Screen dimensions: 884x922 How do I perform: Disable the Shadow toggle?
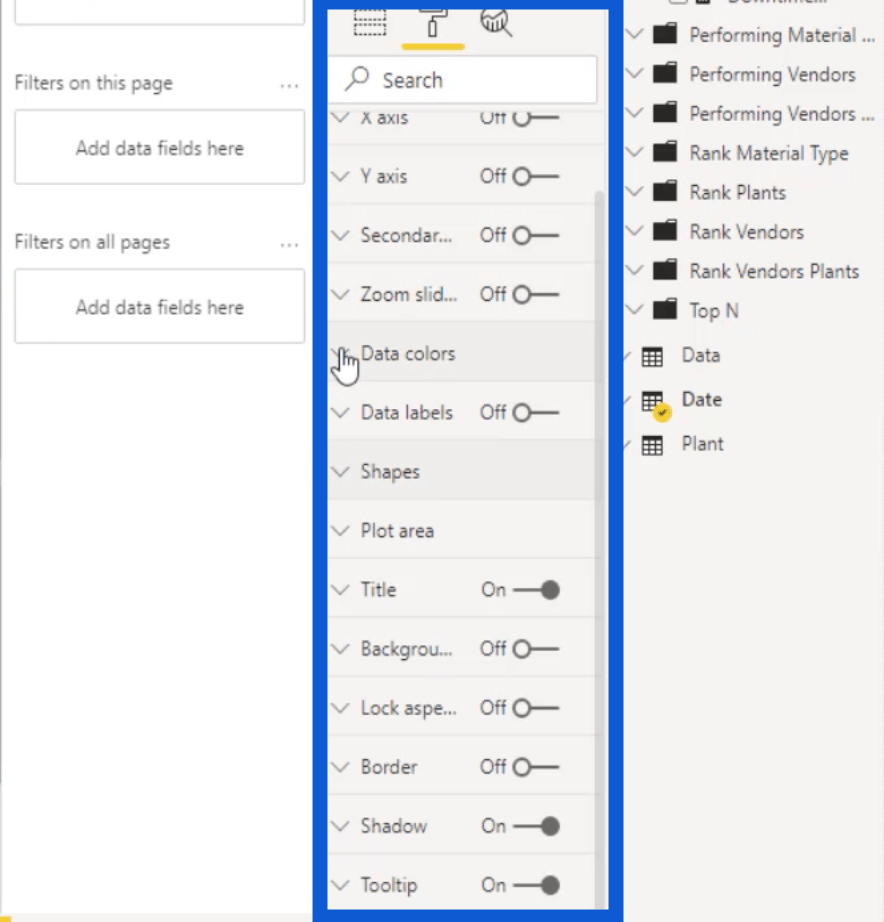click(535, 826)
